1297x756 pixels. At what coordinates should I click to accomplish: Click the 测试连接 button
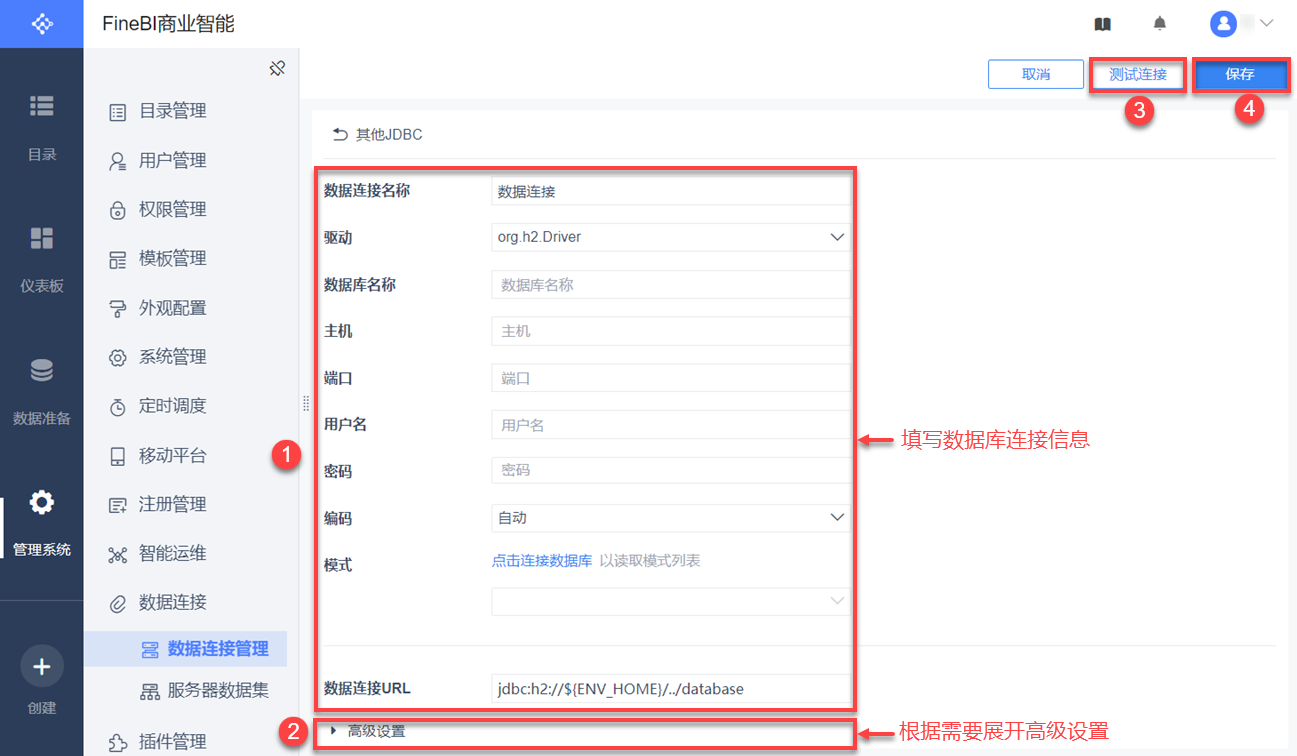(1138, 74)
